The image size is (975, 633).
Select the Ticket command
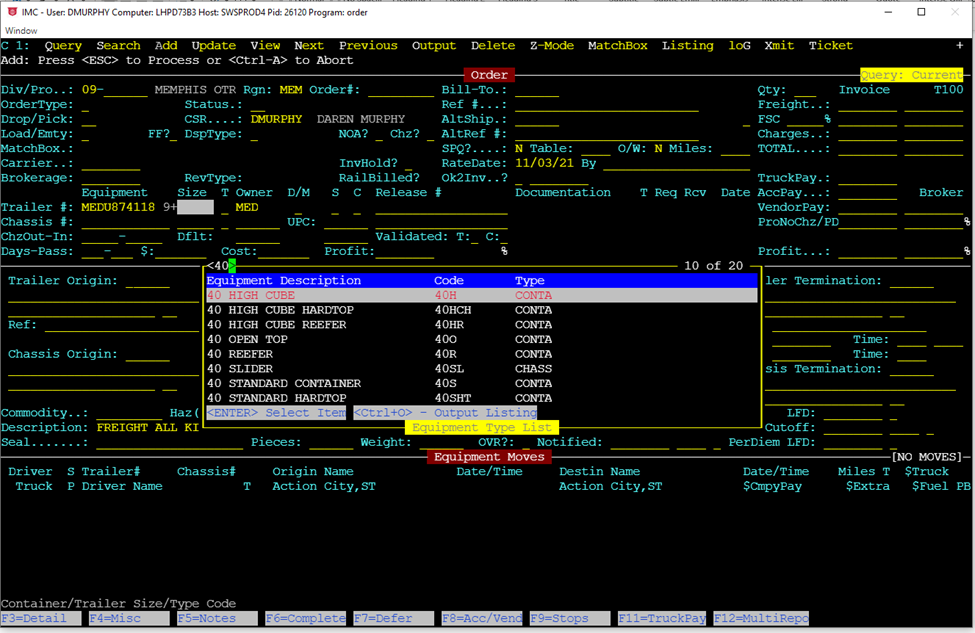coord(831,45)
